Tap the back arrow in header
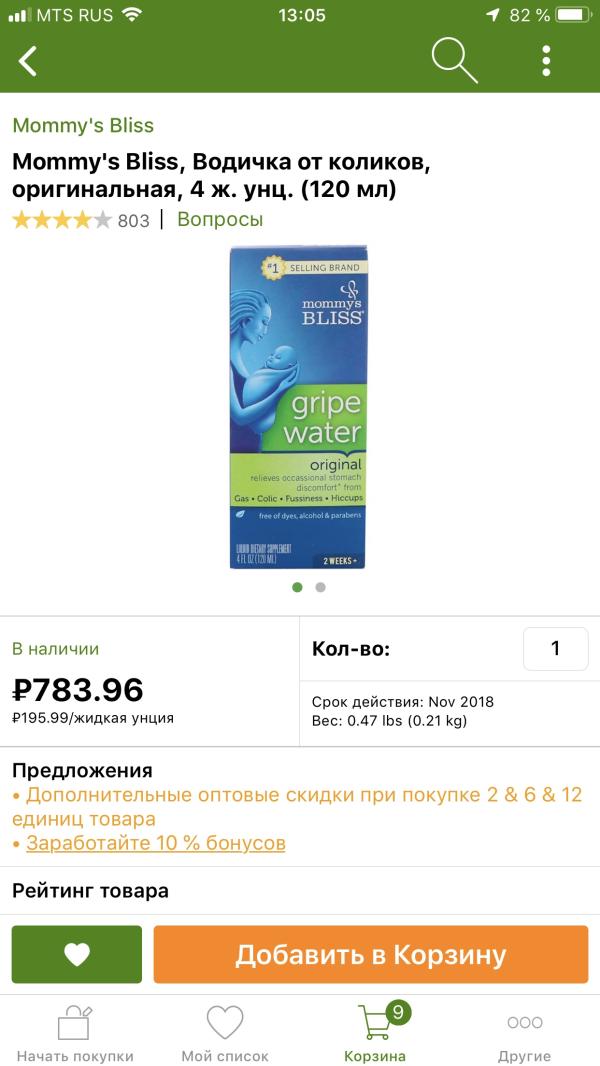Screen dimensions: 600x1066 tap(28, 61)
